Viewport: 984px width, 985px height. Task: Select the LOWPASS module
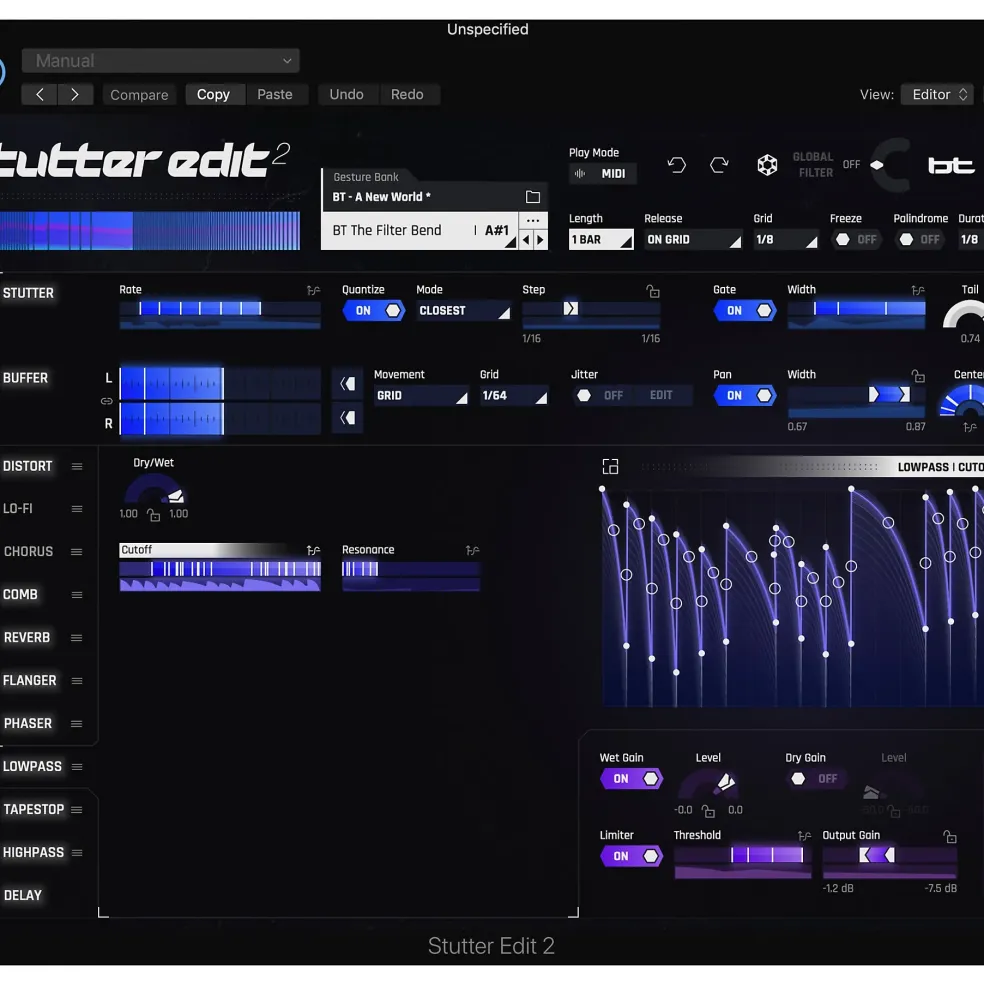(33, 766)
